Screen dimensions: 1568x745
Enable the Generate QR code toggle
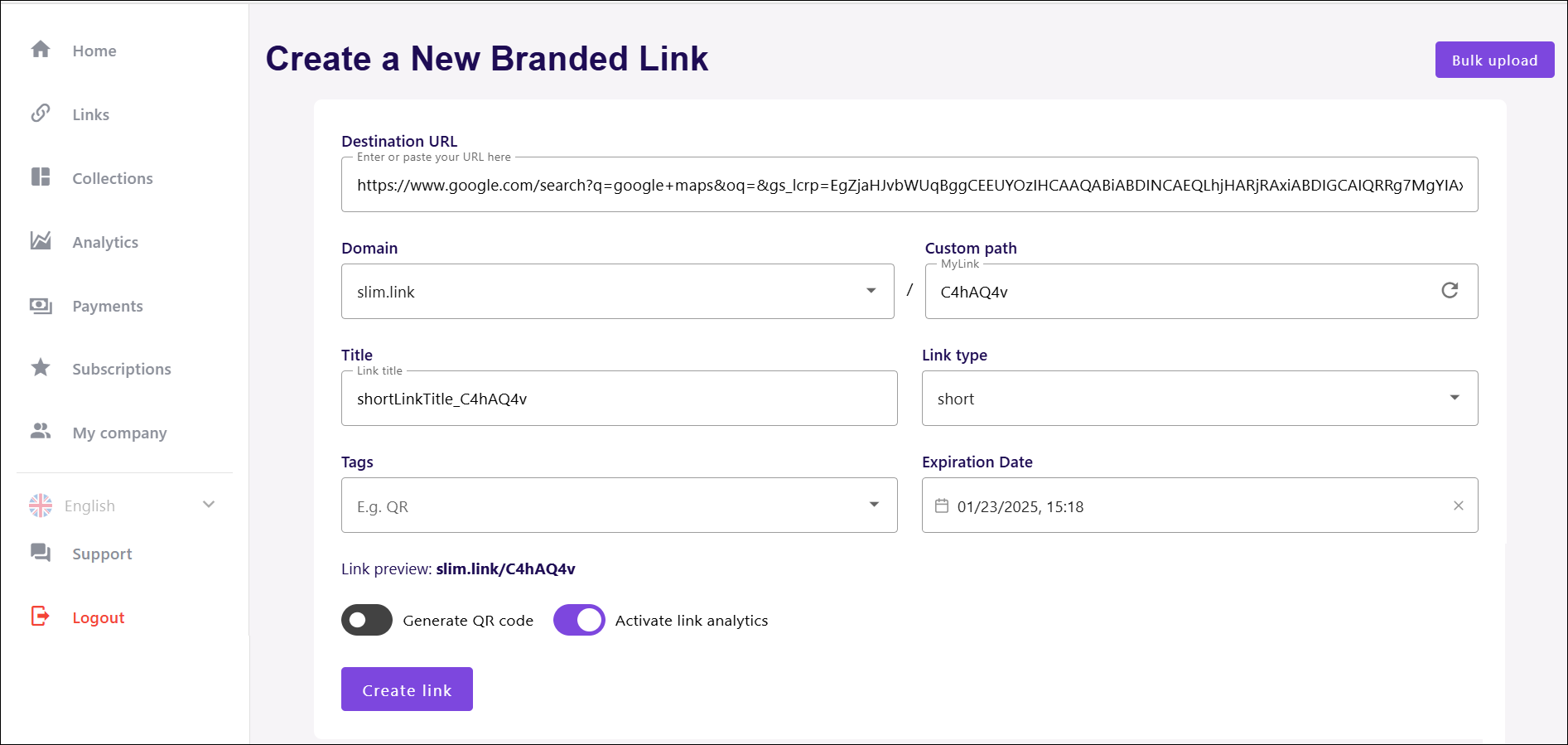pyautogui.click(x=367, y=620)
